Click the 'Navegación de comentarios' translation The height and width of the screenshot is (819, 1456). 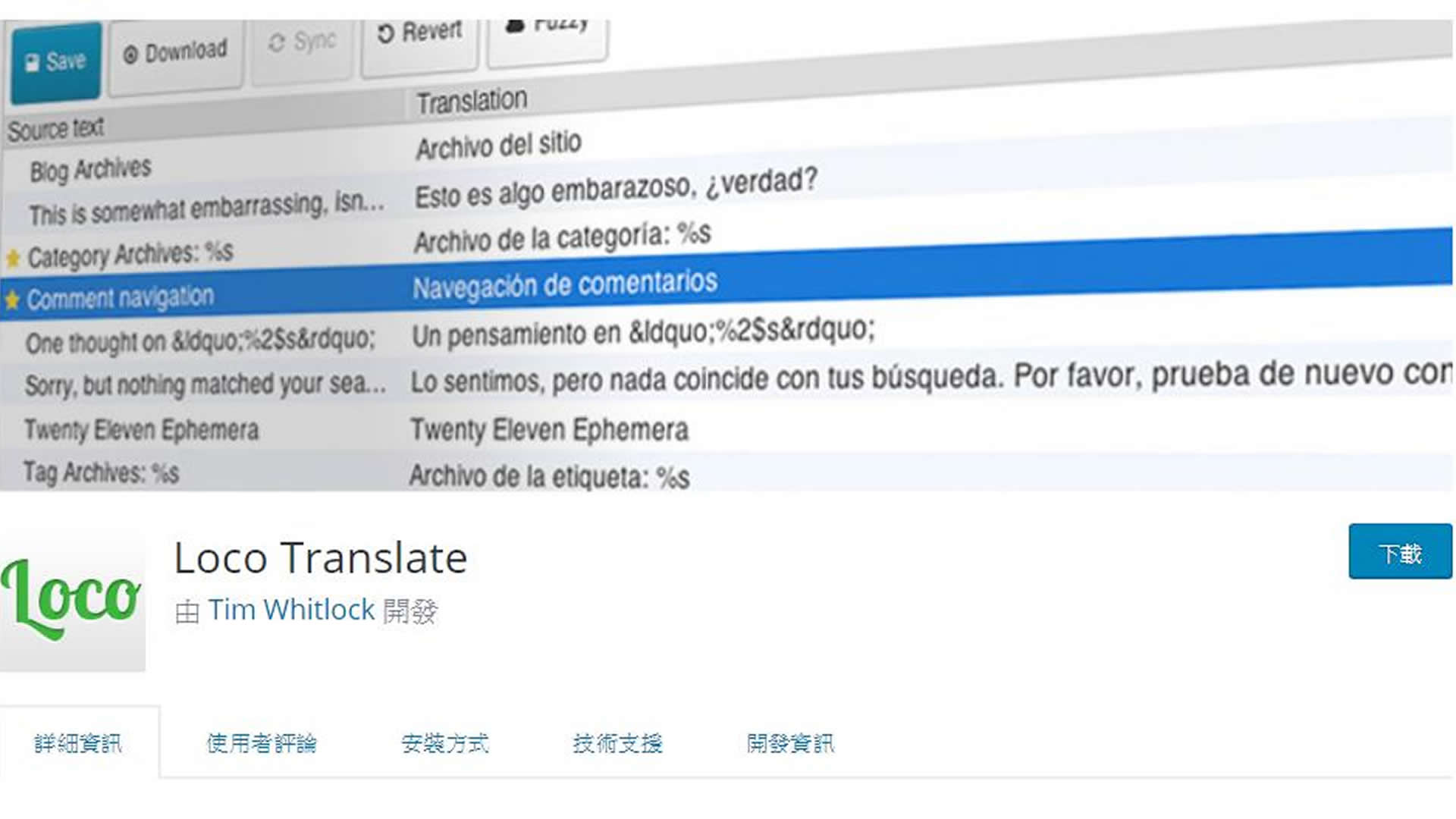click(x=565, y=285)
